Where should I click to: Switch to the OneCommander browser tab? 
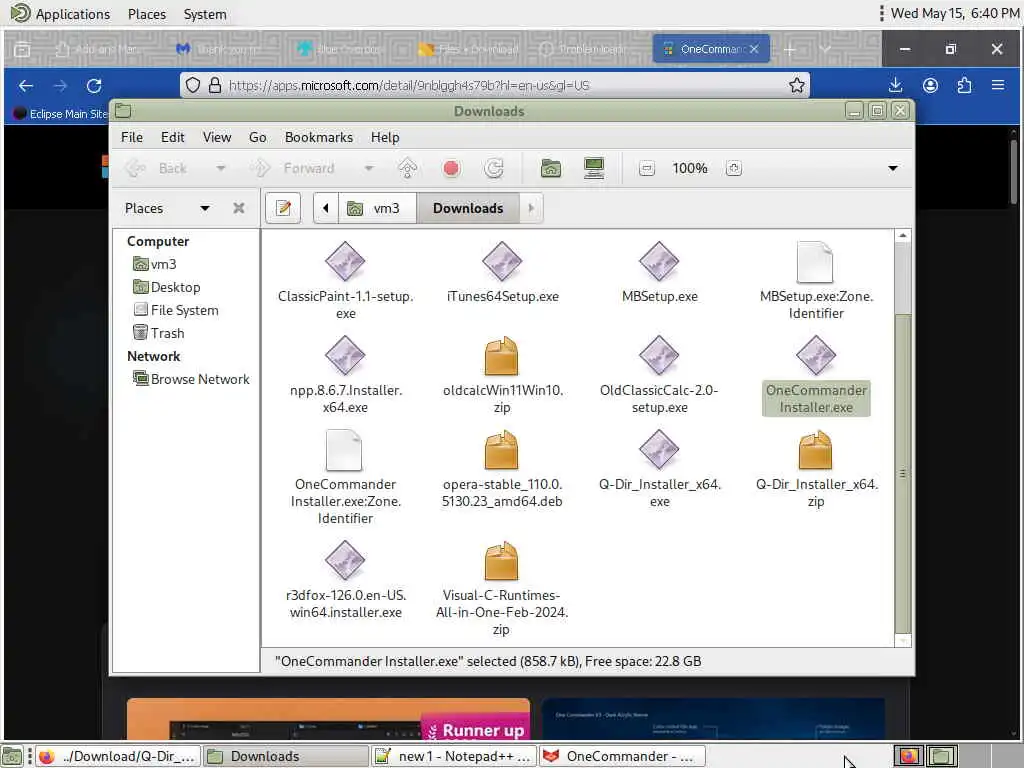pos(711,49)
